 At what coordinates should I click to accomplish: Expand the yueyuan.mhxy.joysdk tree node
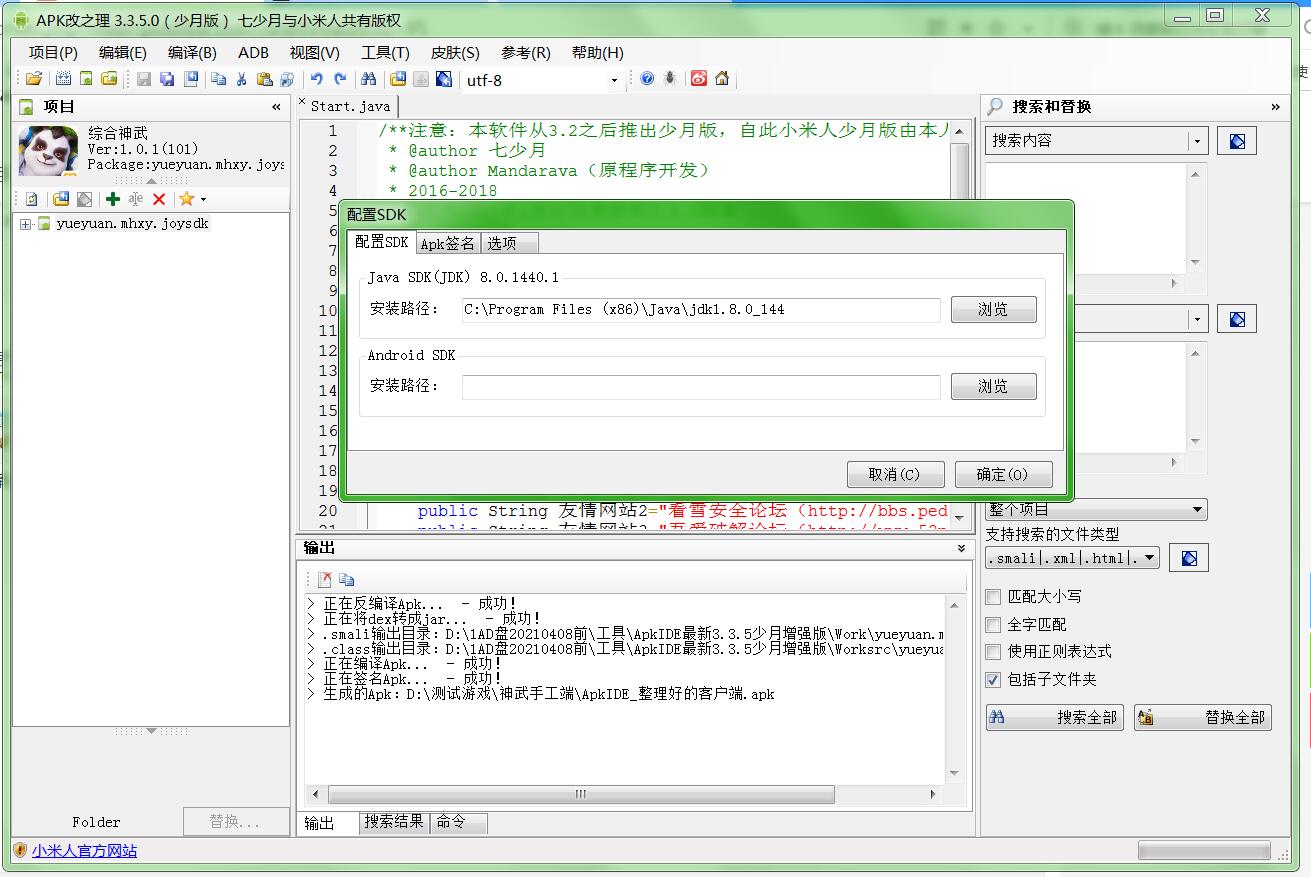click(25, 224)
